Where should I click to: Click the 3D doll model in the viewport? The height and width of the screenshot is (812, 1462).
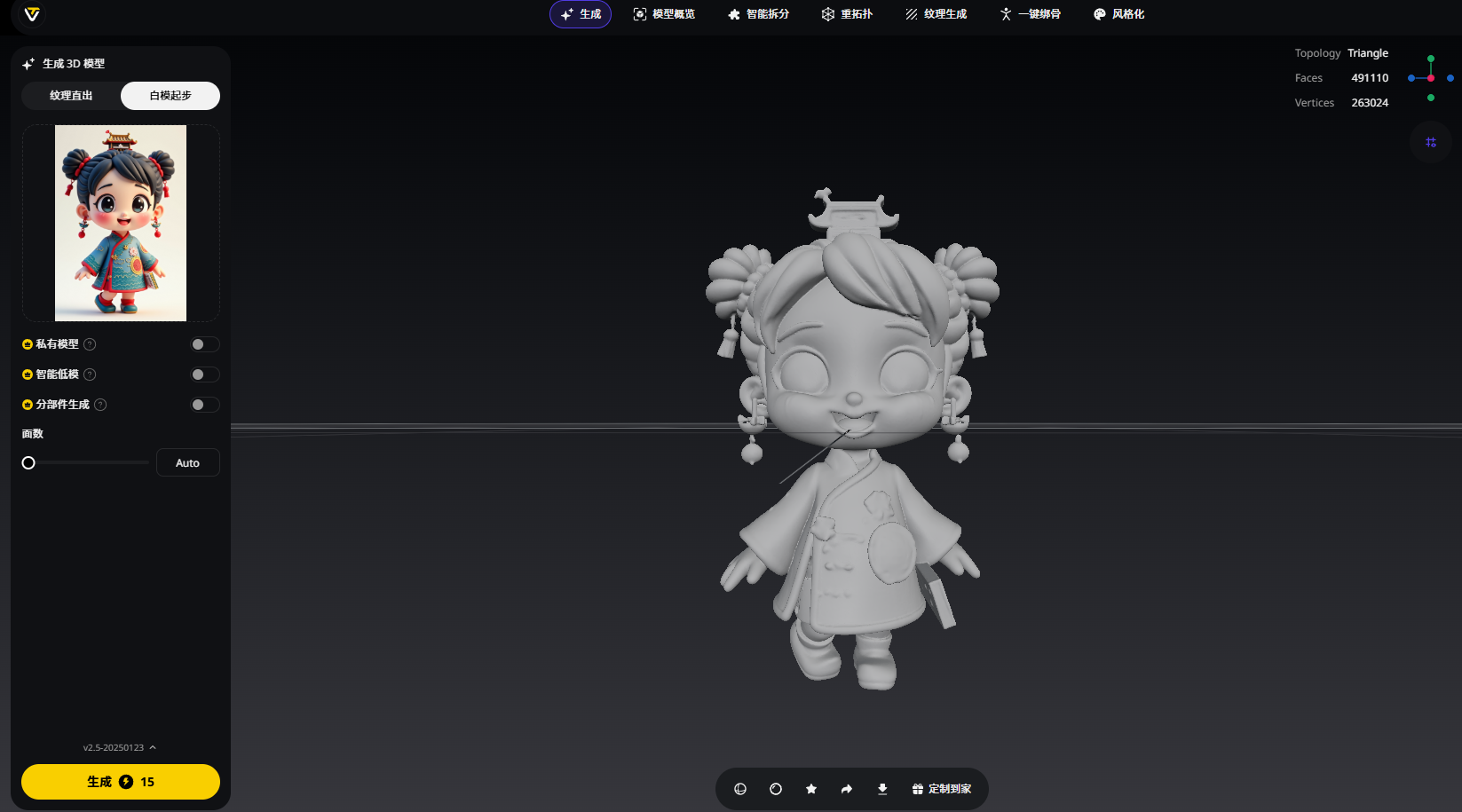pyautogui.click(x=852, y=439)
